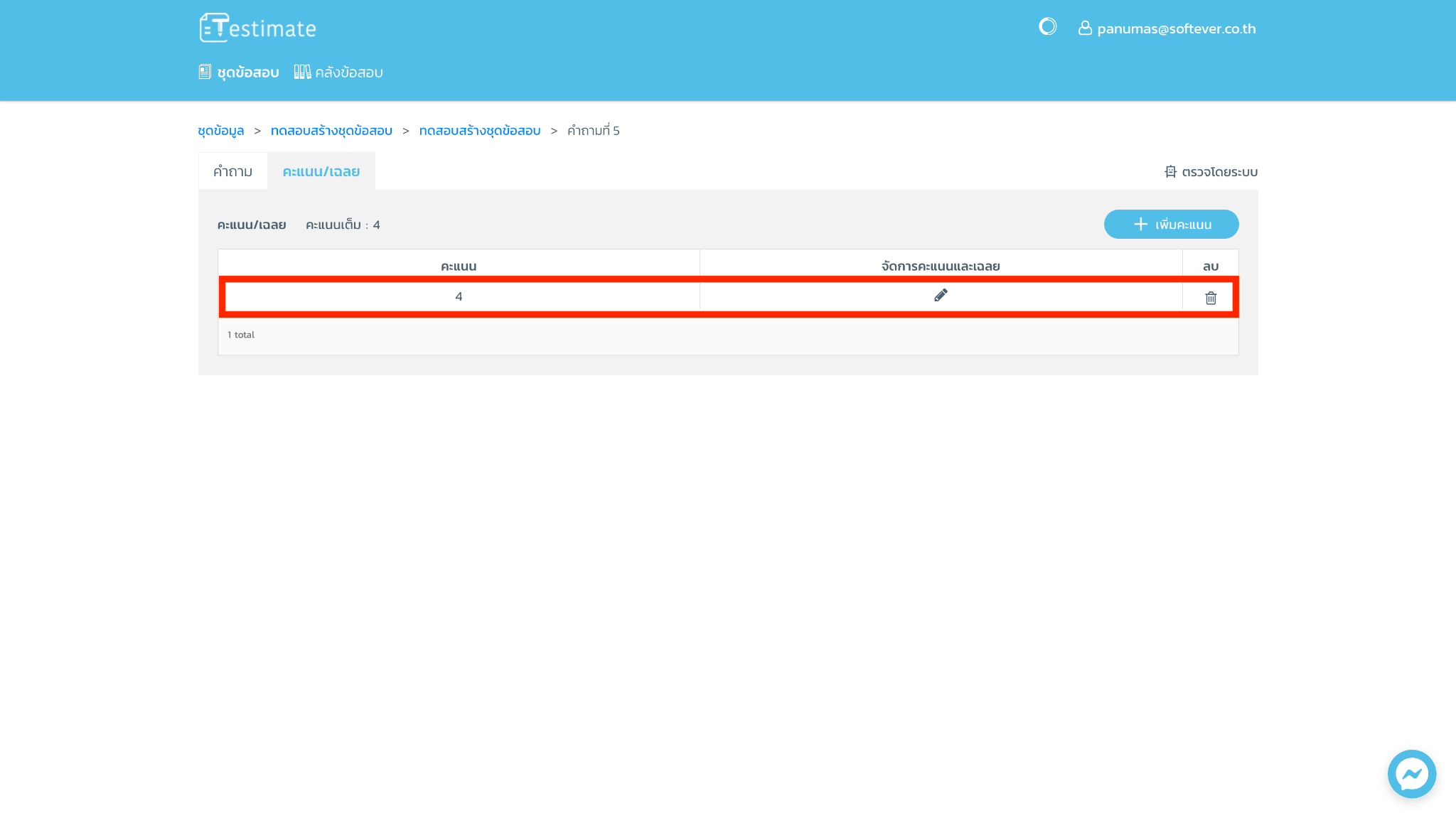
Task: Select the คะแนน/เฉลย tab
Action: [x=321, y=171]
